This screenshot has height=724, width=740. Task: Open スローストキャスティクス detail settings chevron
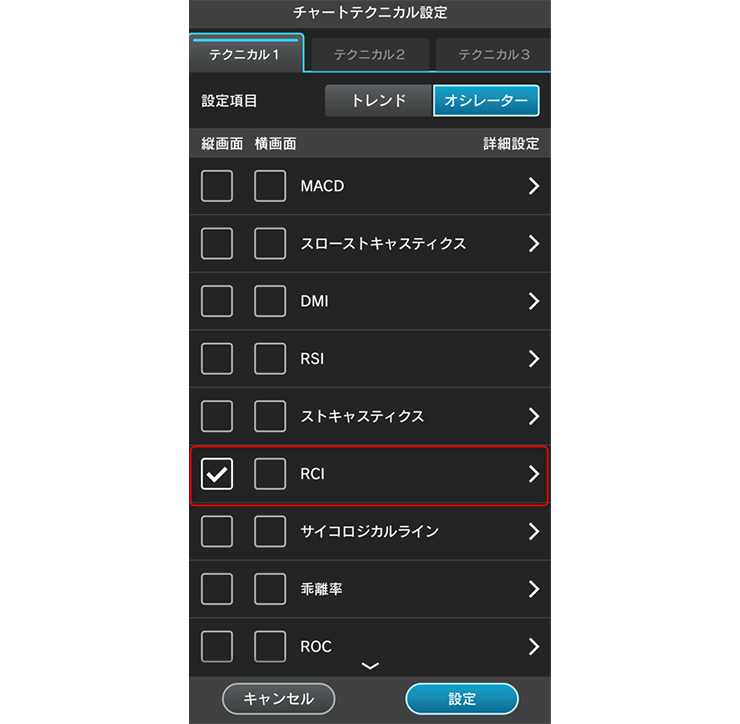(x=534, y=244)
